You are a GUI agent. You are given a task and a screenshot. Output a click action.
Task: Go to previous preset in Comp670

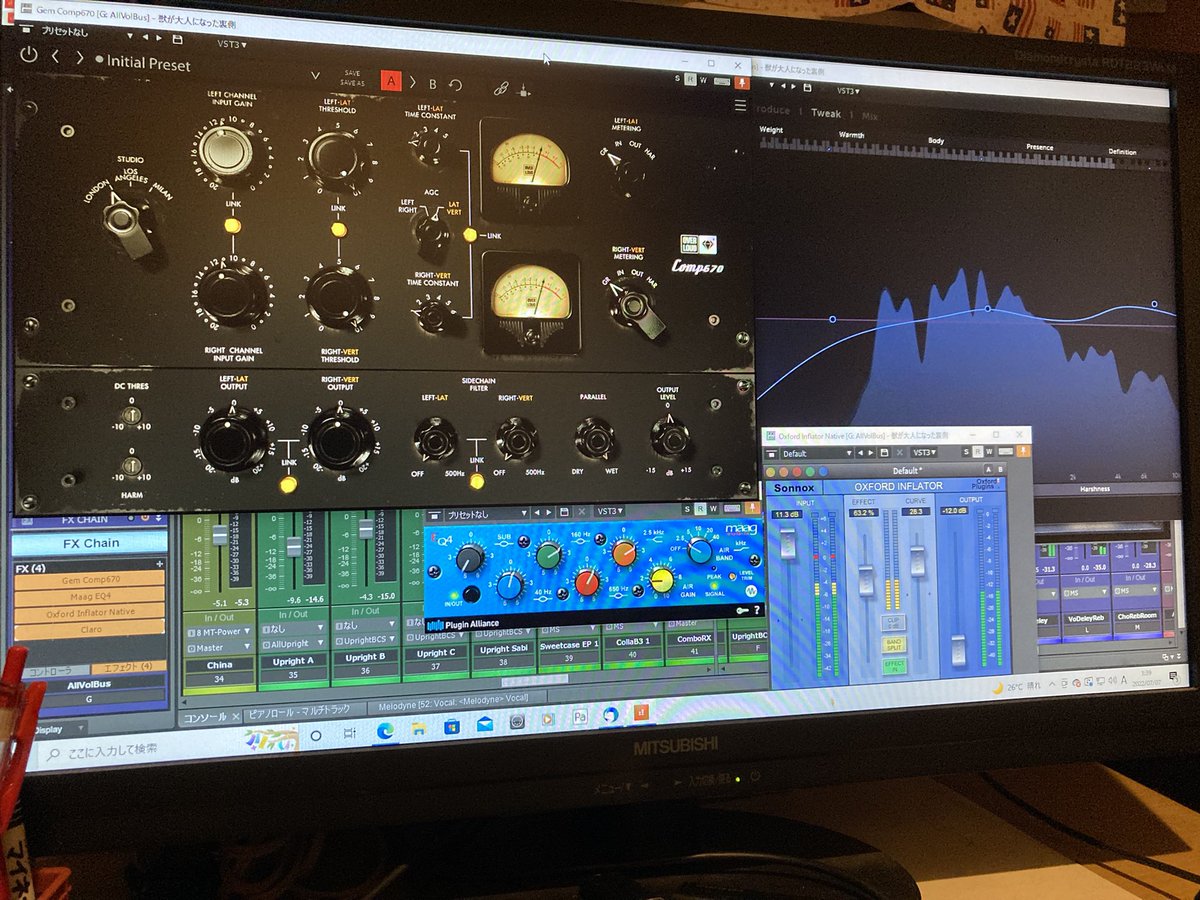tap(56, 57)
